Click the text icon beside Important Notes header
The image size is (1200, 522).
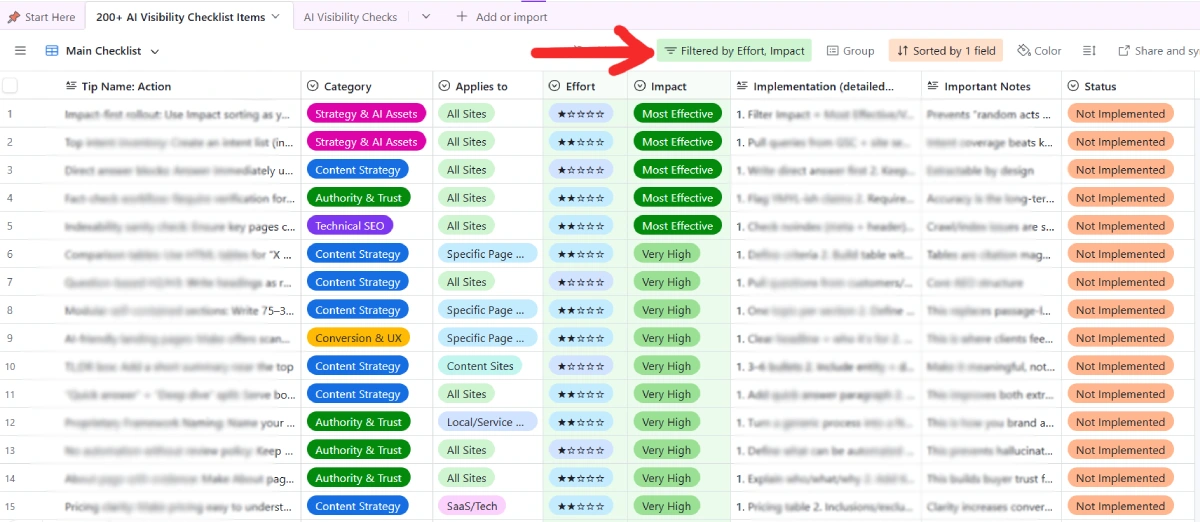[x=933, y=87]
